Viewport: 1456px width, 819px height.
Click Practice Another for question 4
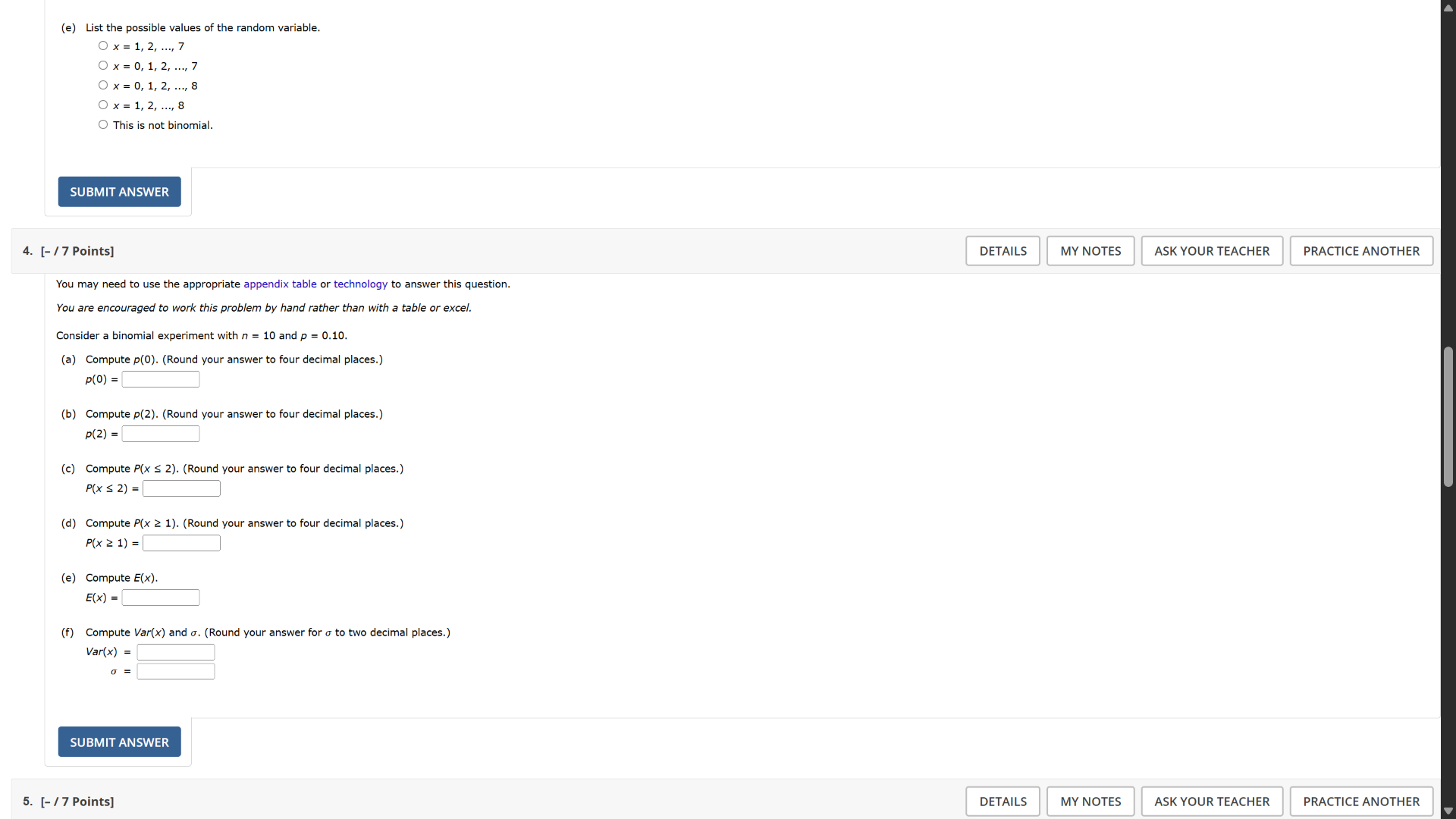[1360, 251]
